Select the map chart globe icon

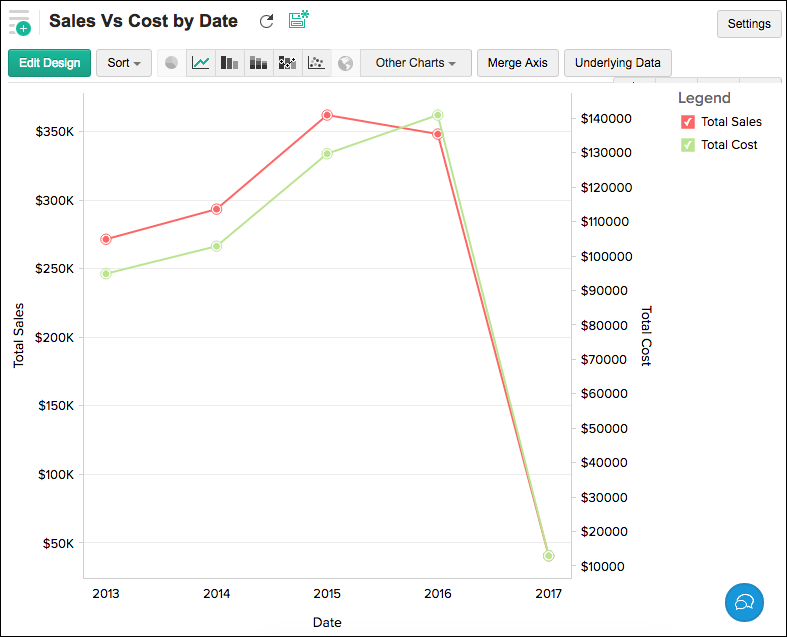(x=345, y=63)
